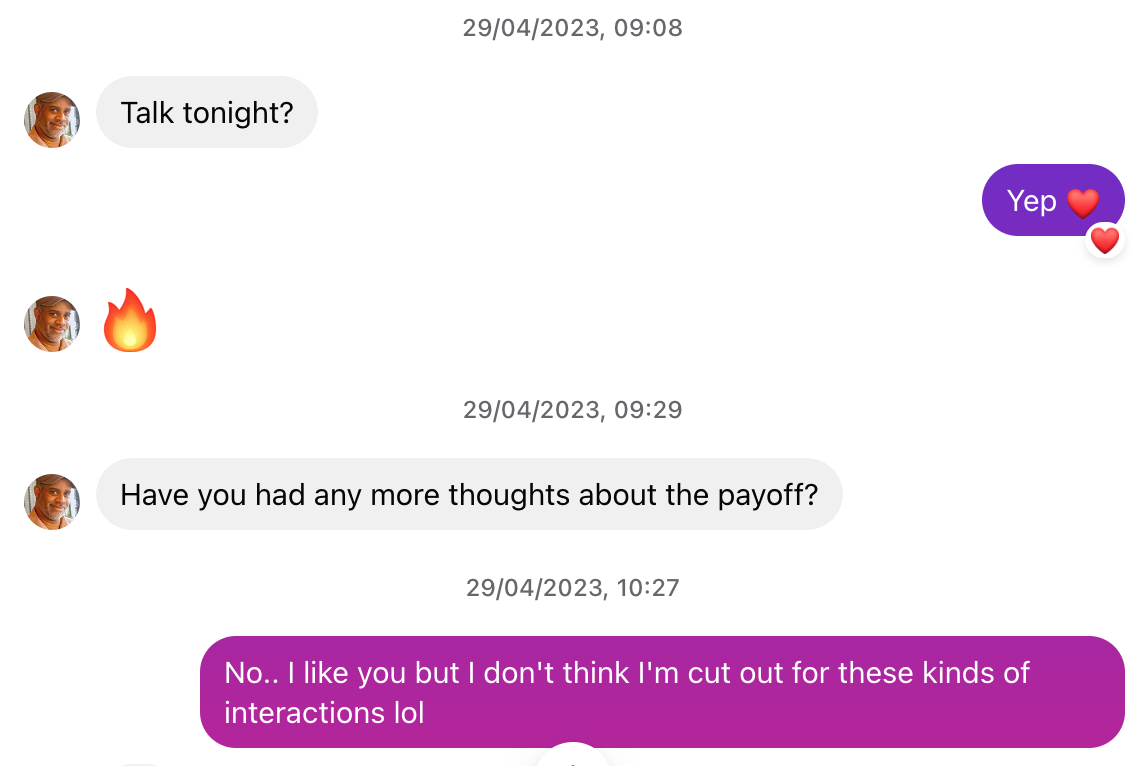Click the word "Yep" in the purple bubble
The image size is (1140, 766).
click(1031, 201)
